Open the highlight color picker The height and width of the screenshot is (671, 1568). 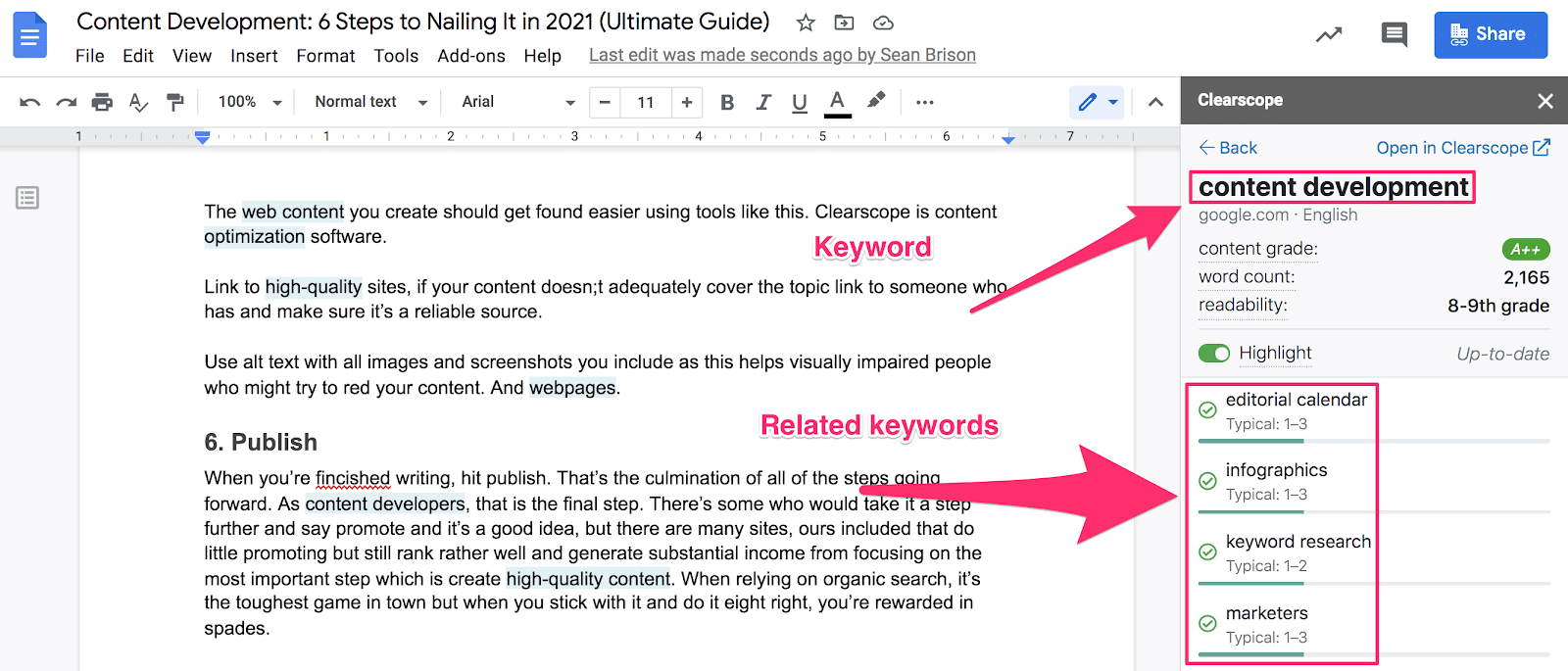(x=876, y=101)
